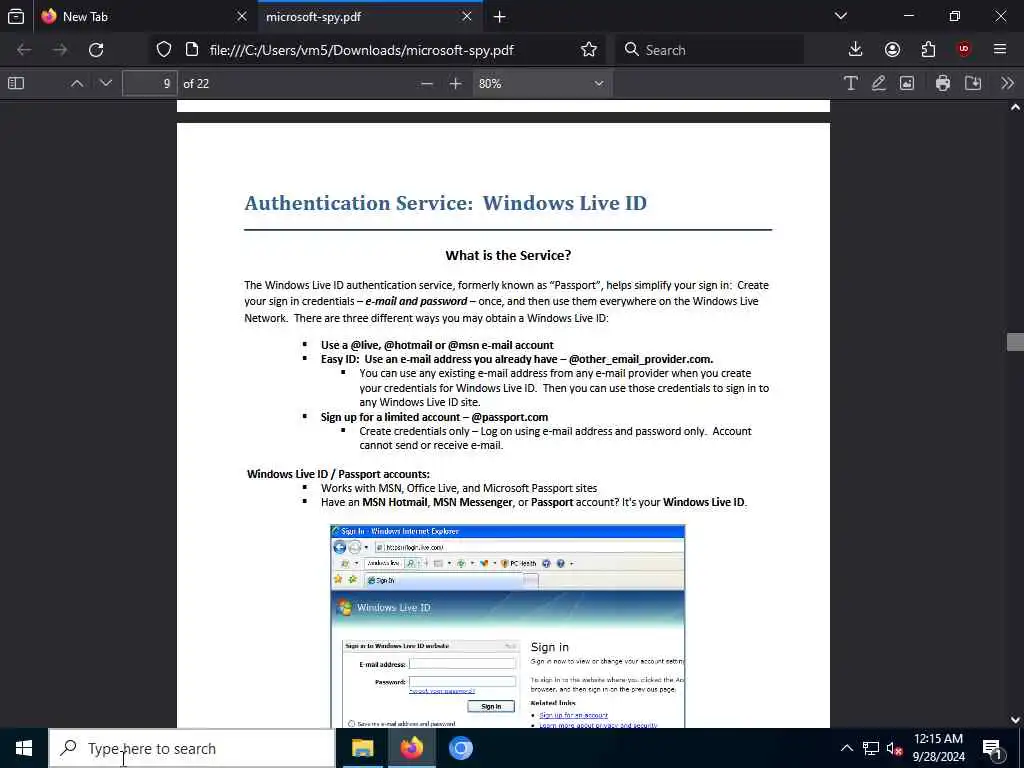Show site information for local file

(x=191, y=50)
